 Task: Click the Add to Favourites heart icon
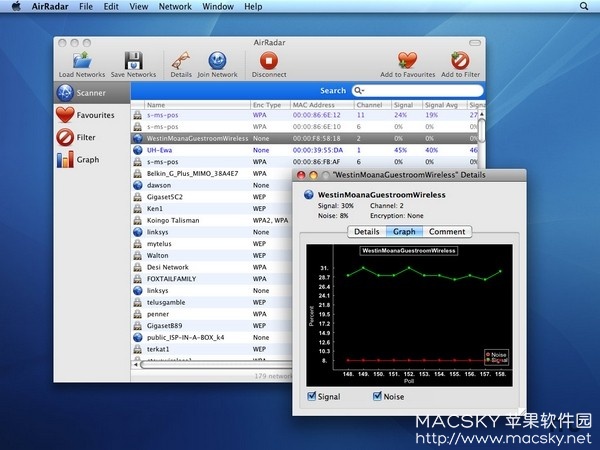[x=407, y=60]
